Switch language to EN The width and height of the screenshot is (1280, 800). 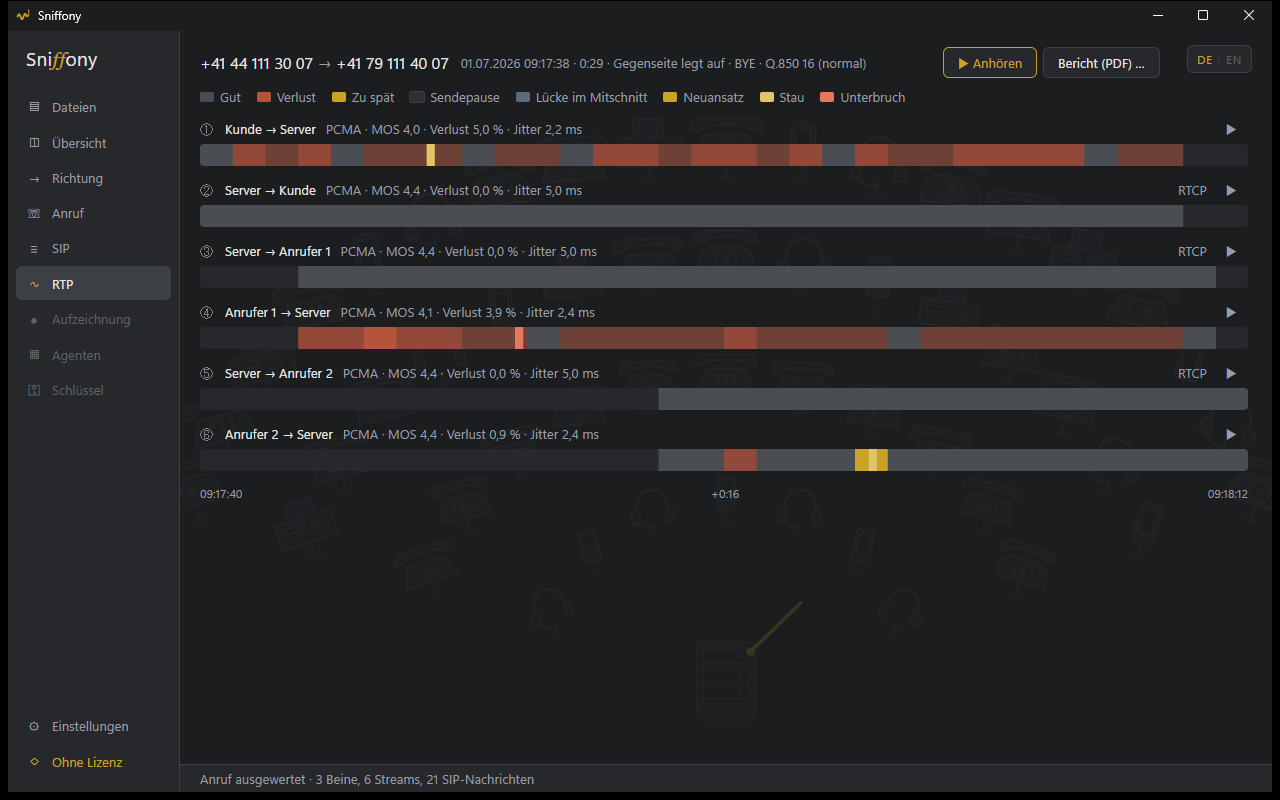pyautogui.click(x=1234, y=60)
